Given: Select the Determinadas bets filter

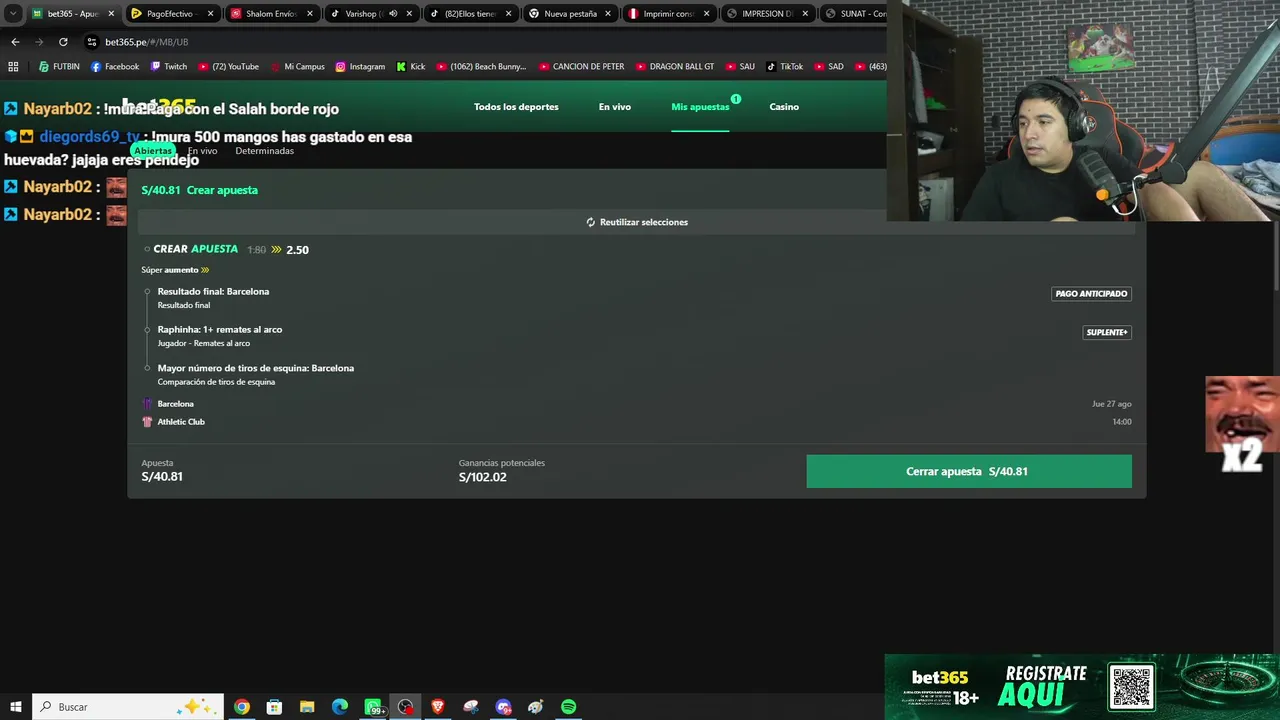Looking at the screenshot, I should tap(265, 151).
